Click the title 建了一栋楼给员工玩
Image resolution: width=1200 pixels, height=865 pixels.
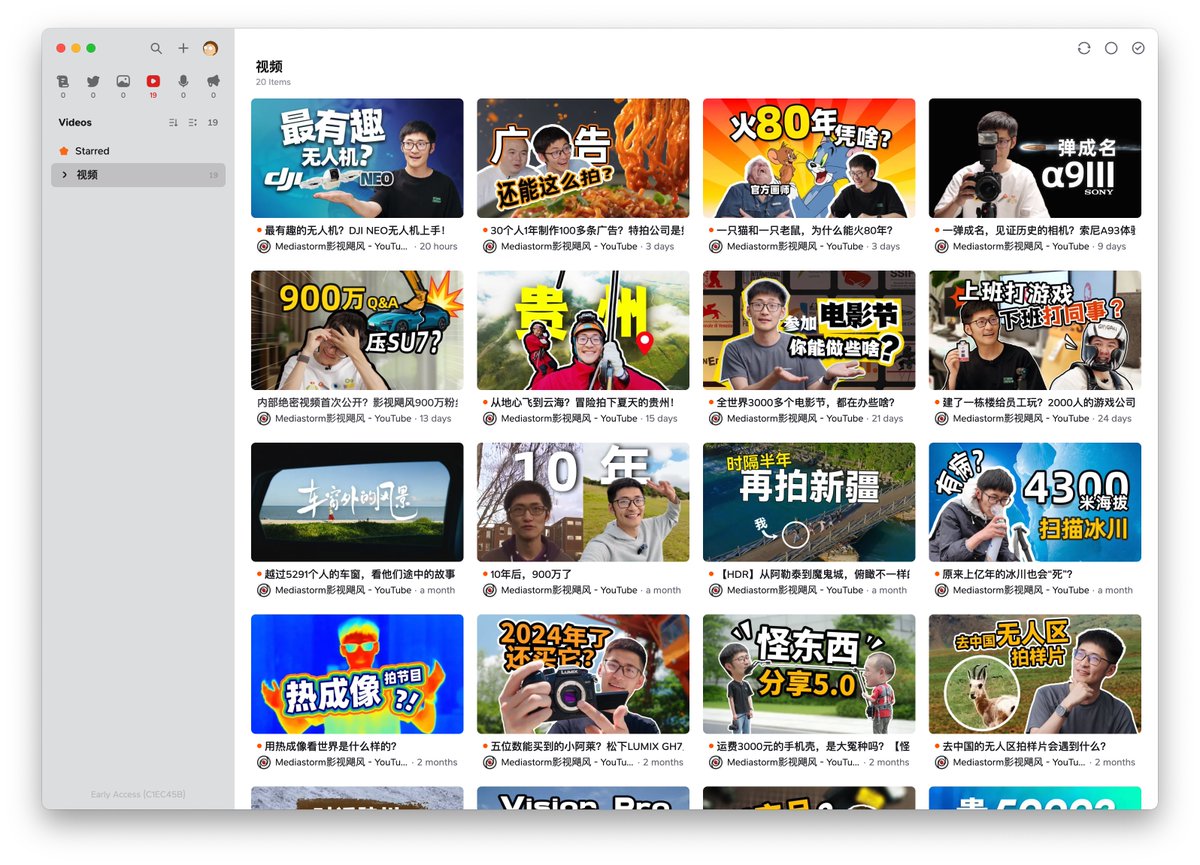pos(1038,402)
